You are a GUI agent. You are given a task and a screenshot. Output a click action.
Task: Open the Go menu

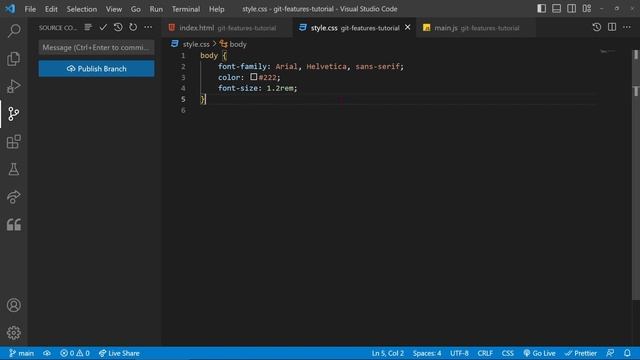(136, 9)
